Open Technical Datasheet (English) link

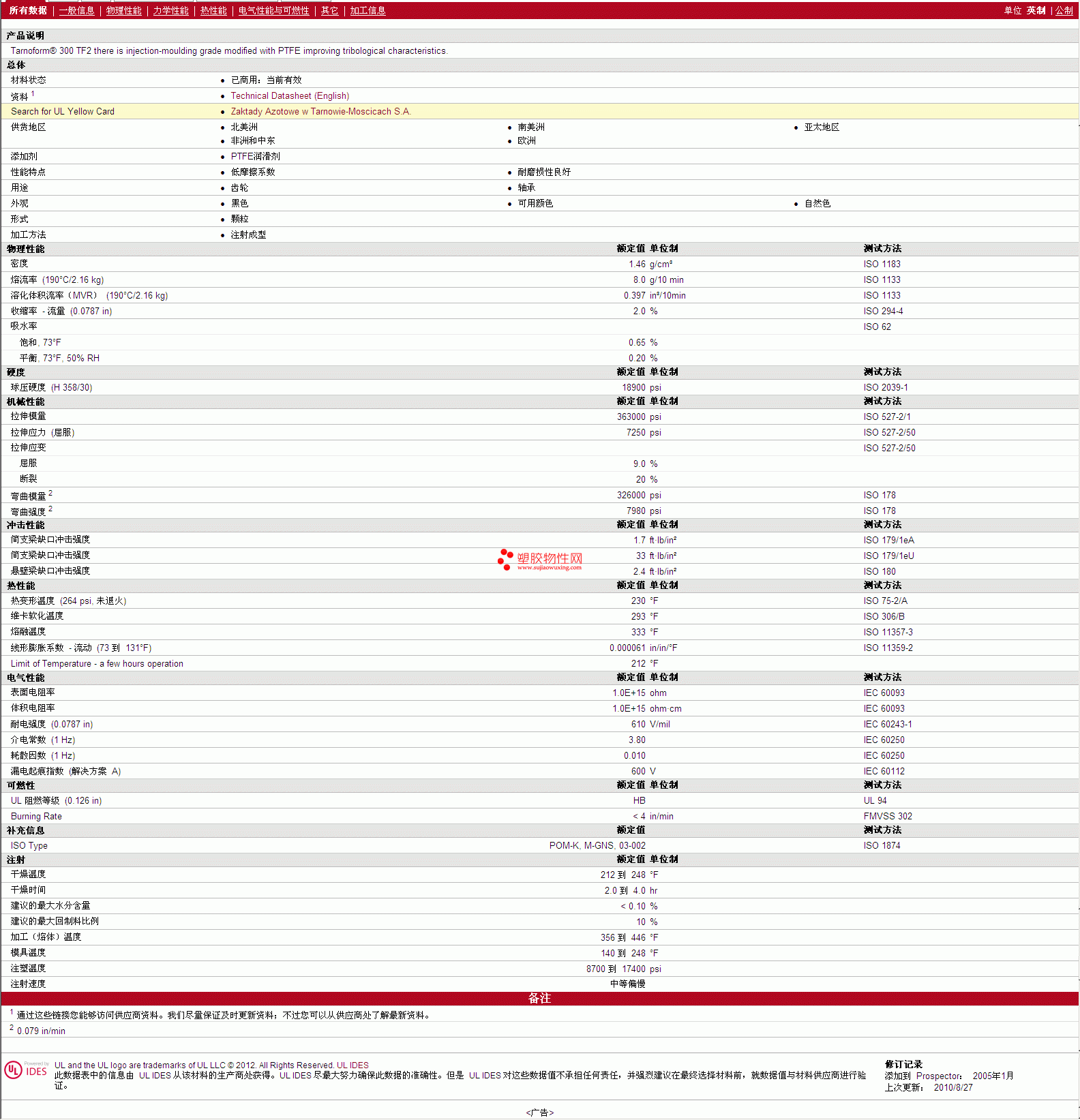click(290, 96)
